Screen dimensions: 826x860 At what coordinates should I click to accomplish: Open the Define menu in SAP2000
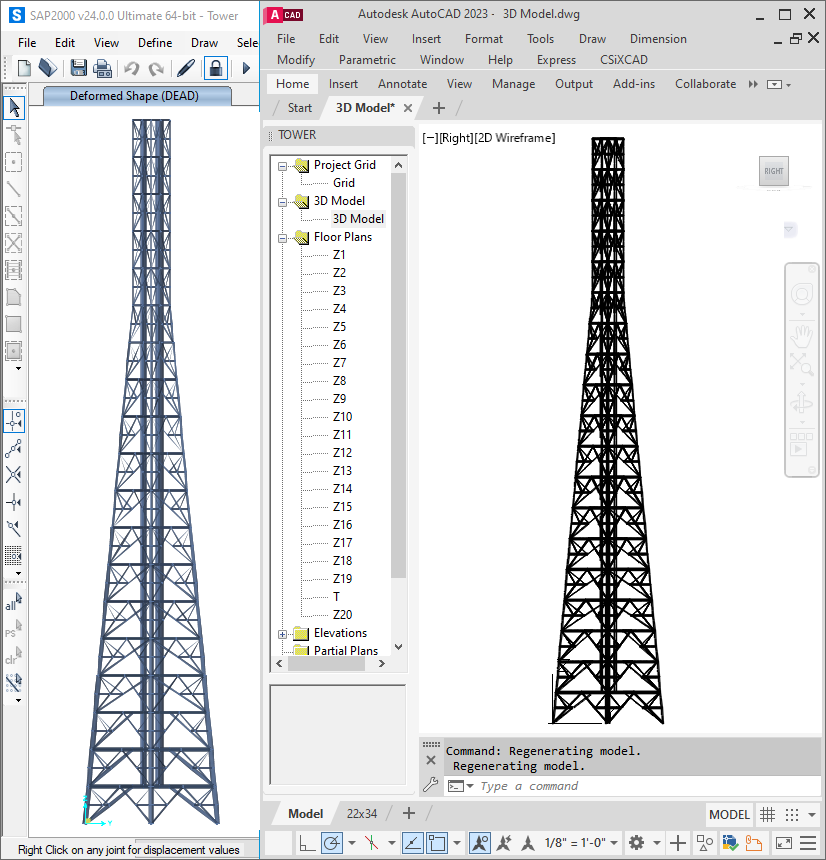pos(155,43)
